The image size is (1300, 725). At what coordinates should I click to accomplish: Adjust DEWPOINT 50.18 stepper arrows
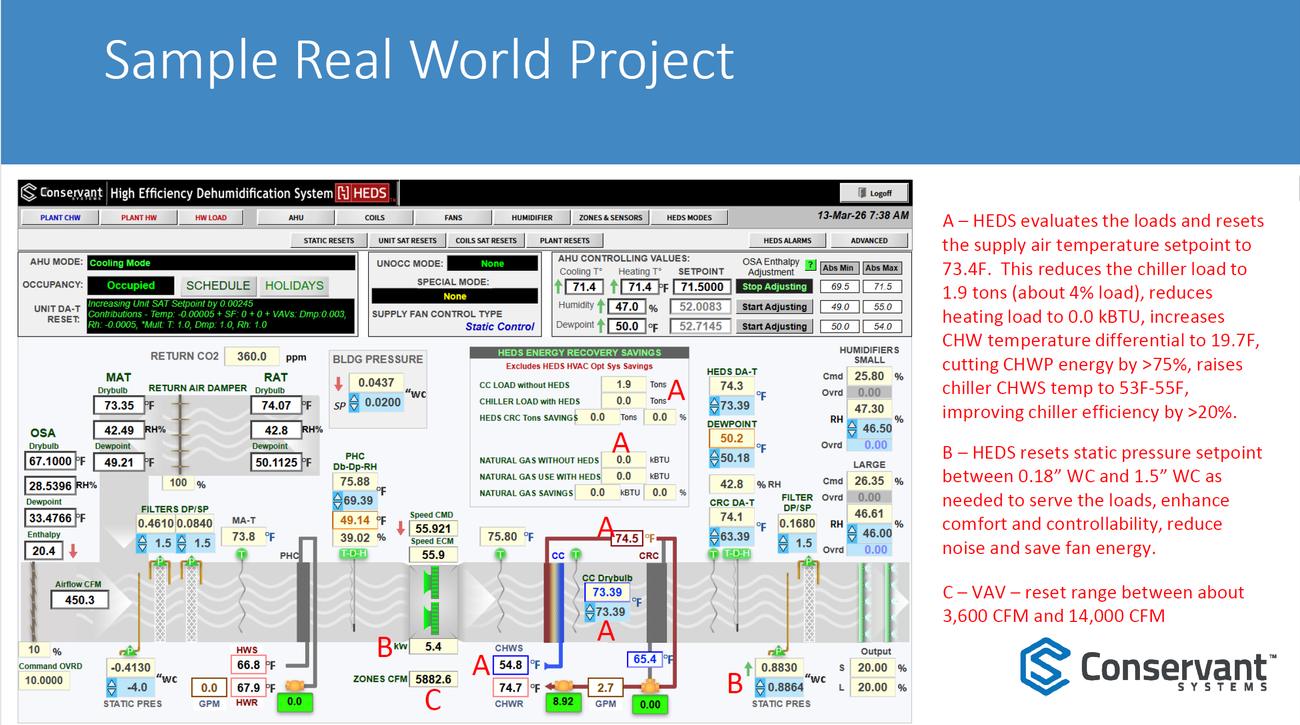[714, 458]
